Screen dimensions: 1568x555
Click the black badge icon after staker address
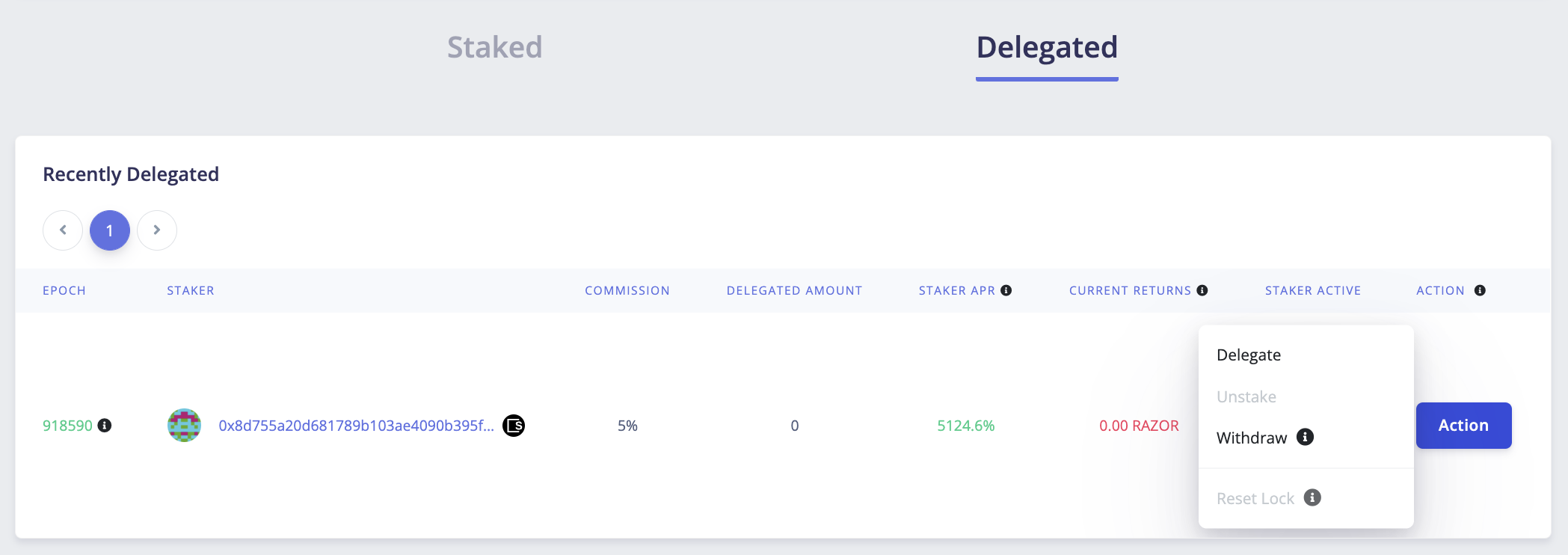point(514,426)
